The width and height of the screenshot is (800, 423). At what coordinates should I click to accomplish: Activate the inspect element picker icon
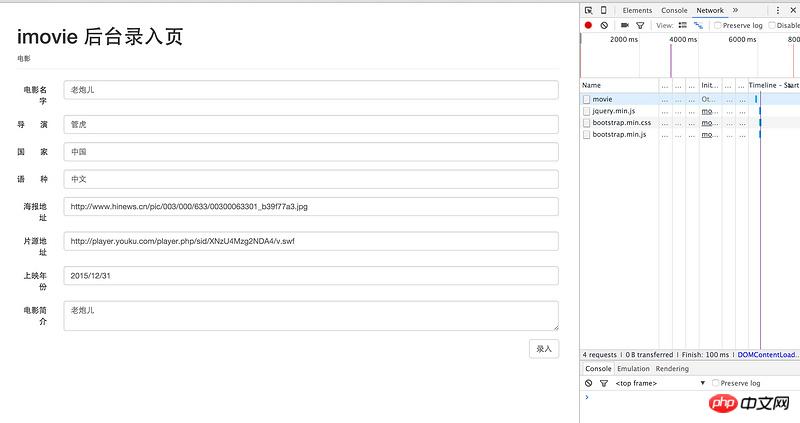click(x=589, y=10)
